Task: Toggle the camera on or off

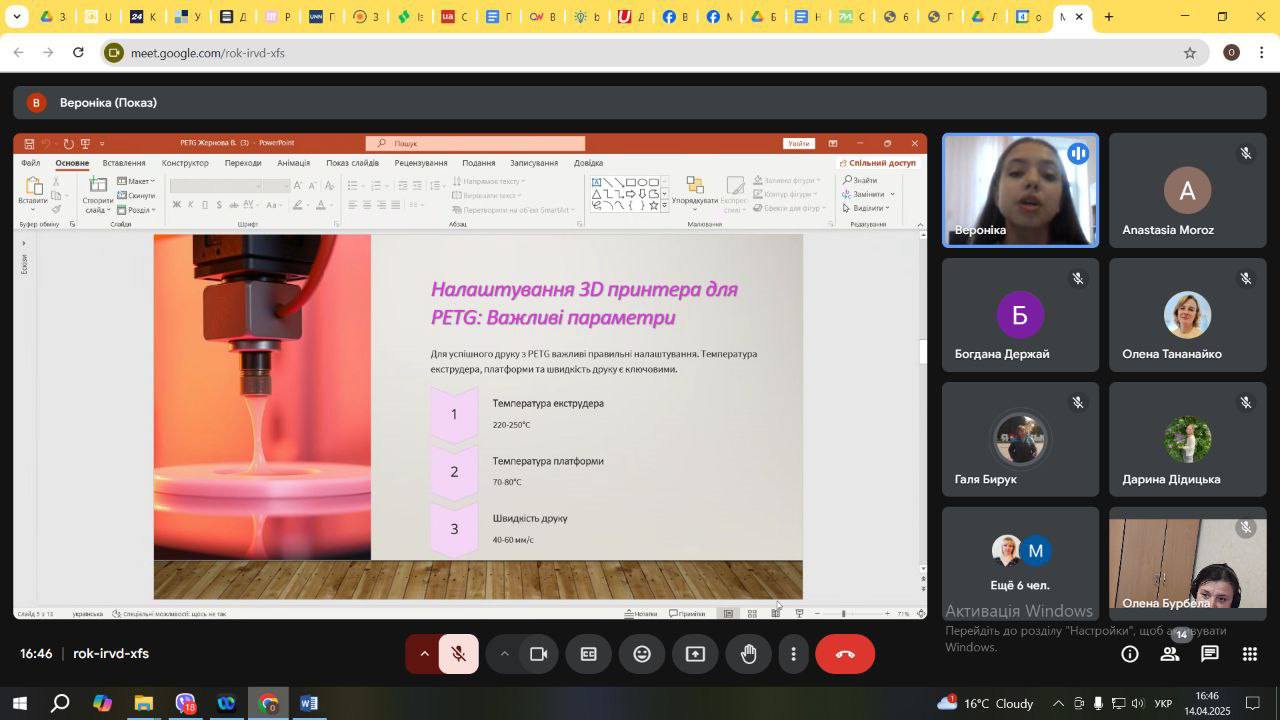Action: 538,654
